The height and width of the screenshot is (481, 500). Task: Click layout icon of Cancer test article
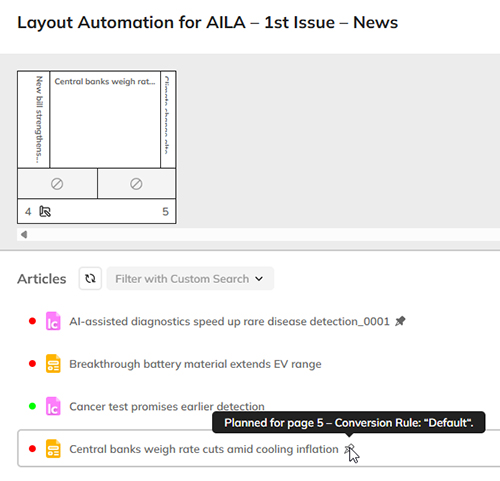pyautogui.click(x=53, y=406)
